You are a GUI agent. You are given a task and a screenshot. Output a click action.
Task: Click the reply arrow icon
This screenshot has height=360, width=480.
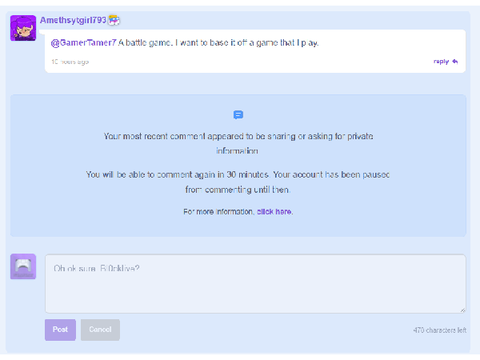pos(455,62)
